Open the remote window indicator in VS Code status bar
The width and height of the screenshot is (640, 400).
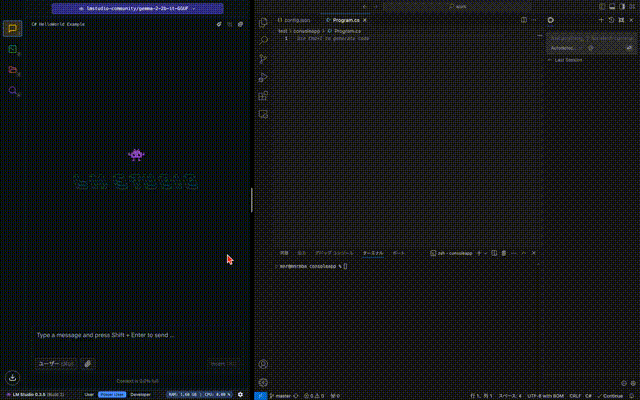260,396
